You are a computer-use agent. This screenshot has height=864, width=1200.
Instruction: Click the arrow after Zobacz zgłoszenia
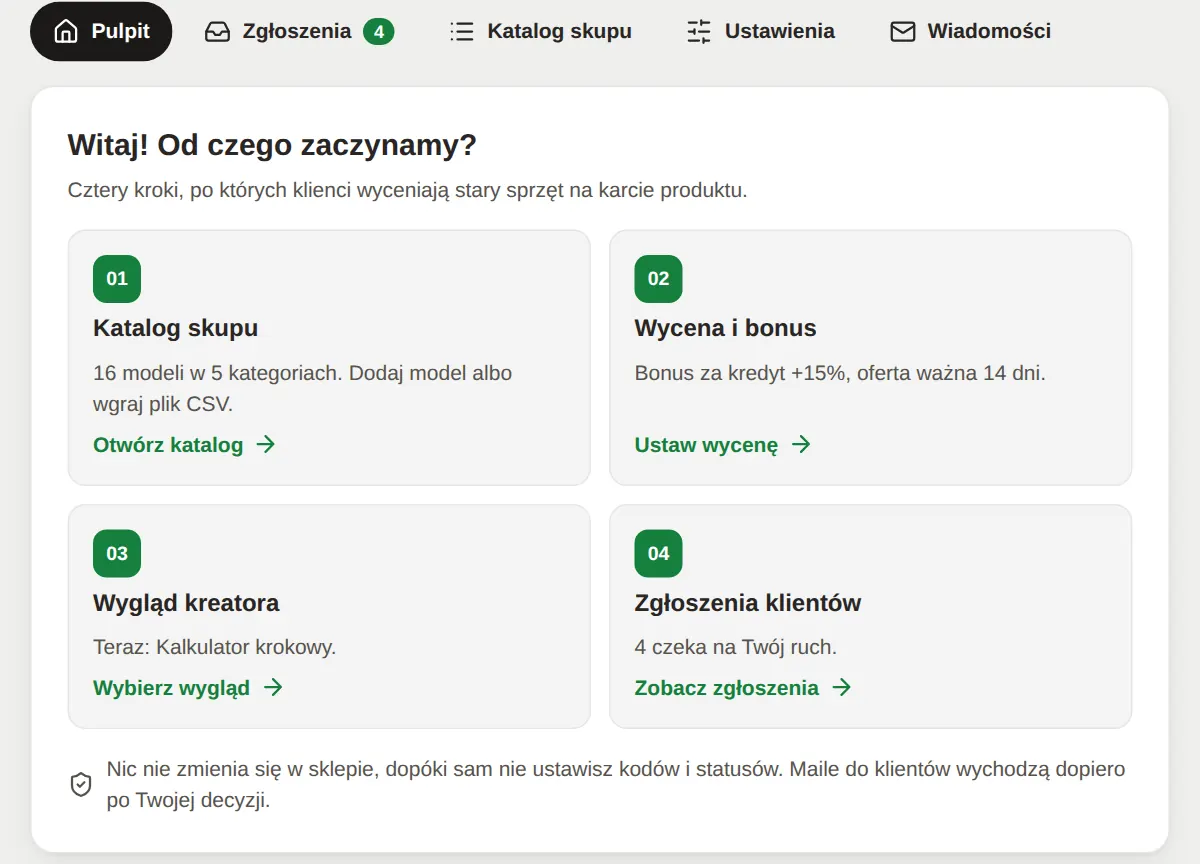(841, 688)
